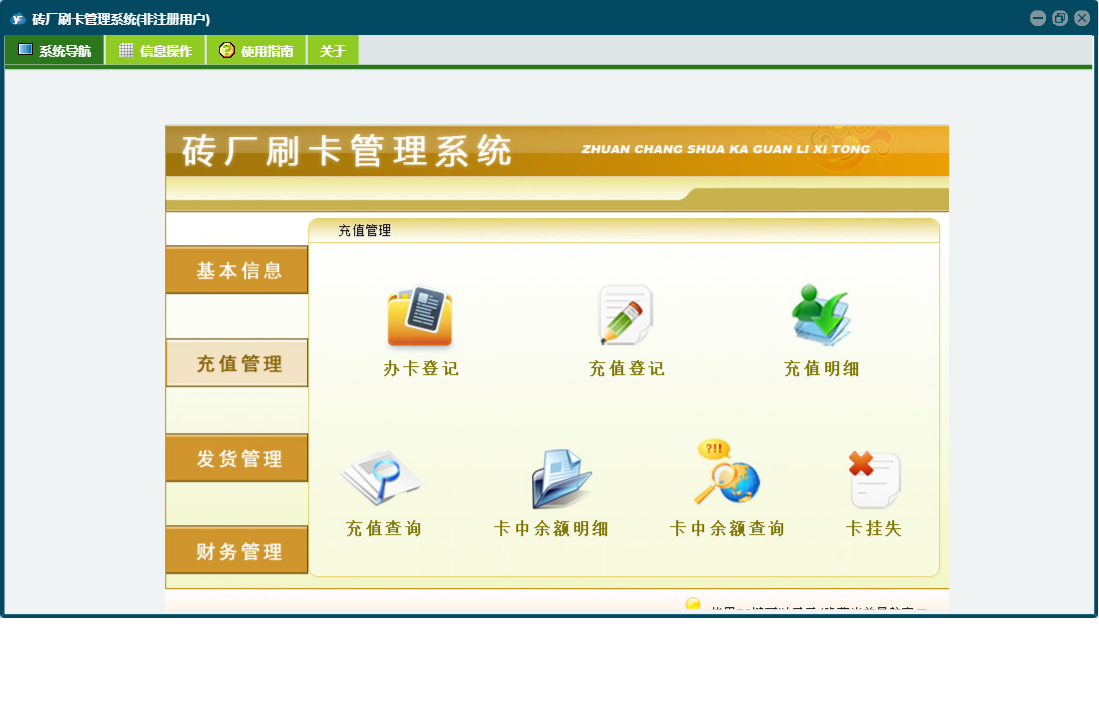The width and height of the screenshot is (1099, 723).
Task: Close the 砖厂刷卡管理系统 window
Action: [1082, 18]
